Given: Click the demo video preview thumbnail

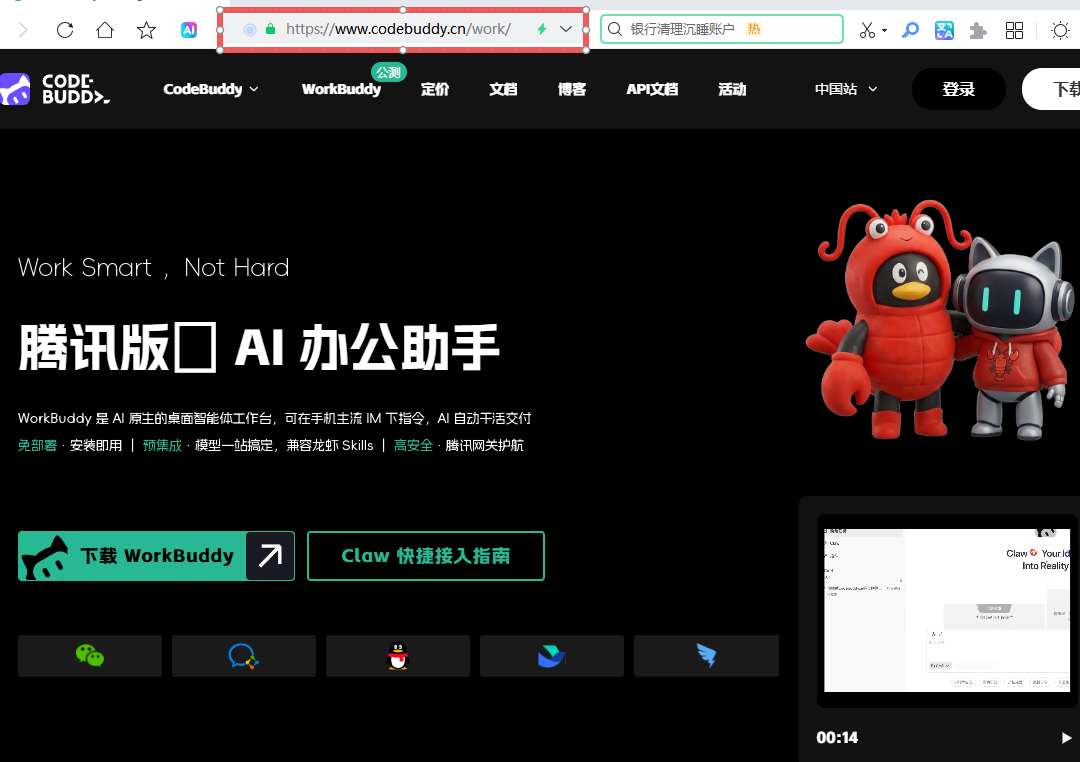Looking at the screenshot, I should point(947,610).
